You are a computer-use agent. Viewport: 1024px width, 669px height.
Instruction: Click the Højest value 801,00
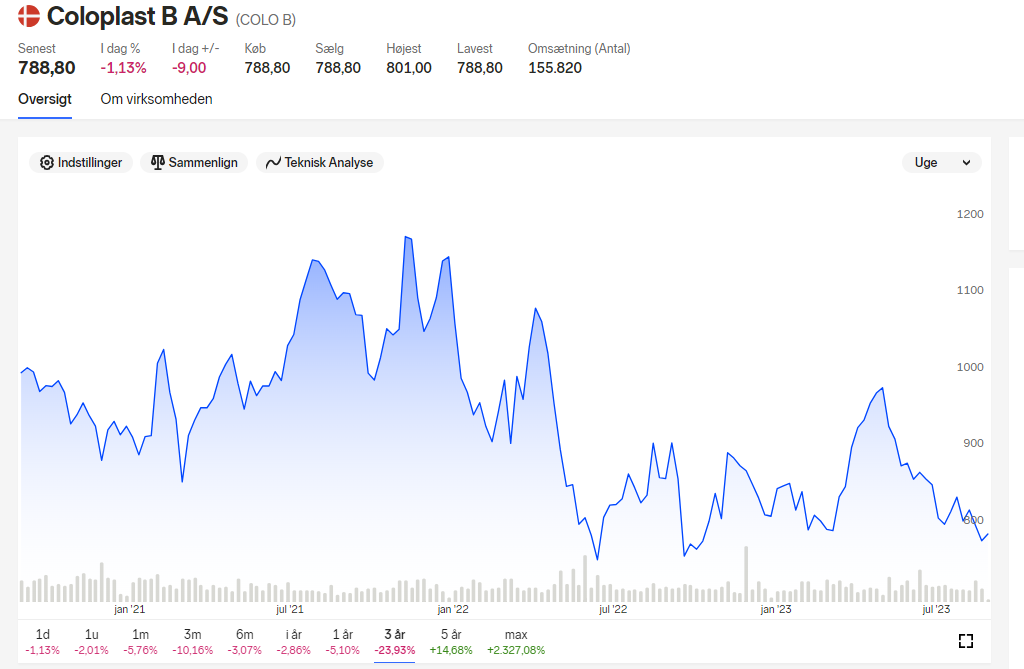point(409,68)
